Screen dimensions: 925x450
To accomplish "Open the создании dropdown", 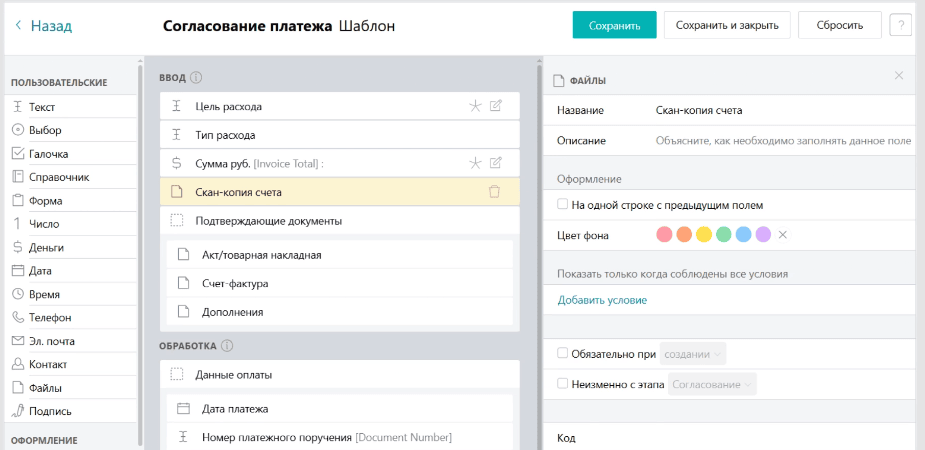I will [693, 354].
